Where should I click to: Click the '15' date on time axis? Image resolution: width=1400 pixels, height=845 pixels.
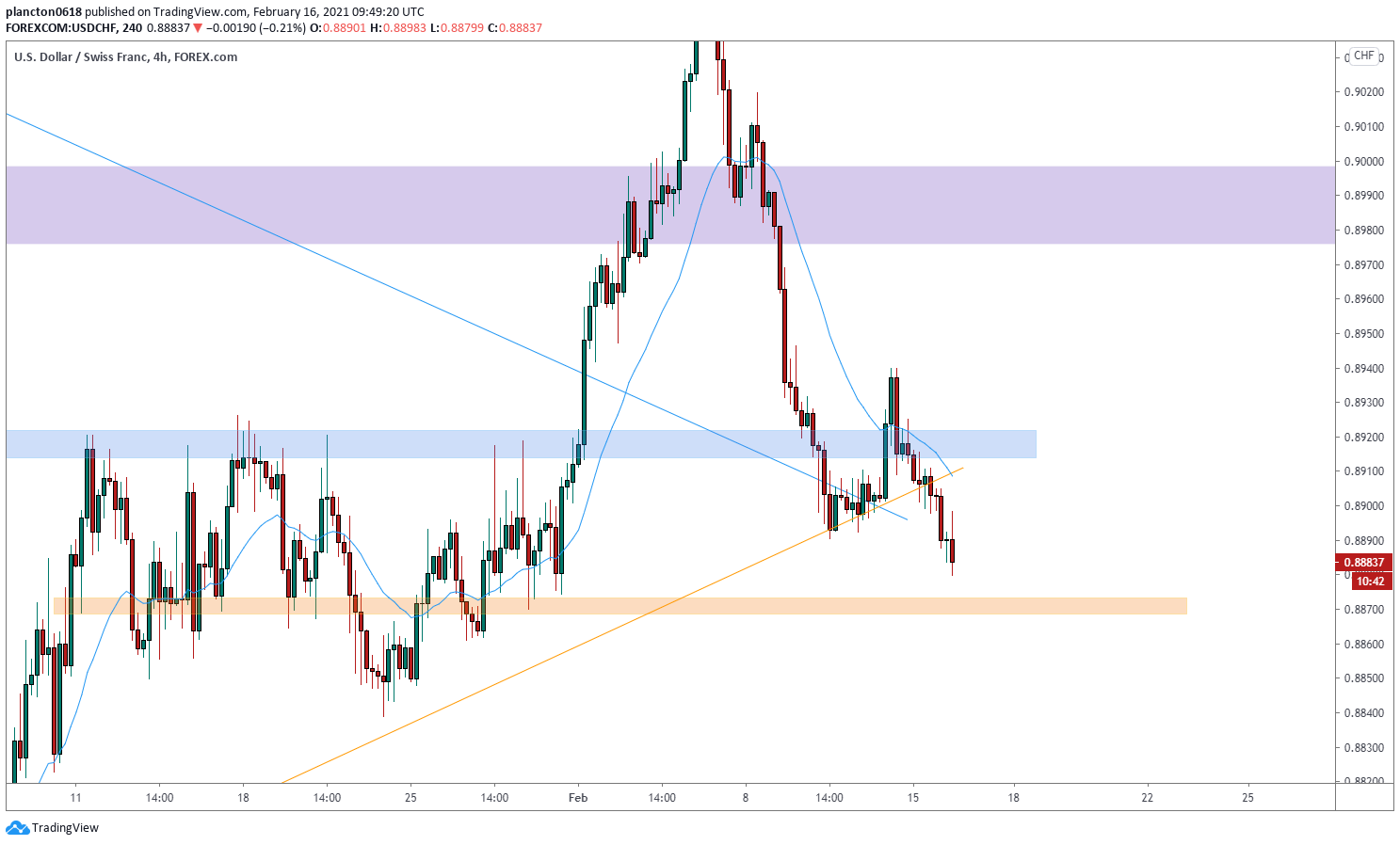click(x=913, y=798)
